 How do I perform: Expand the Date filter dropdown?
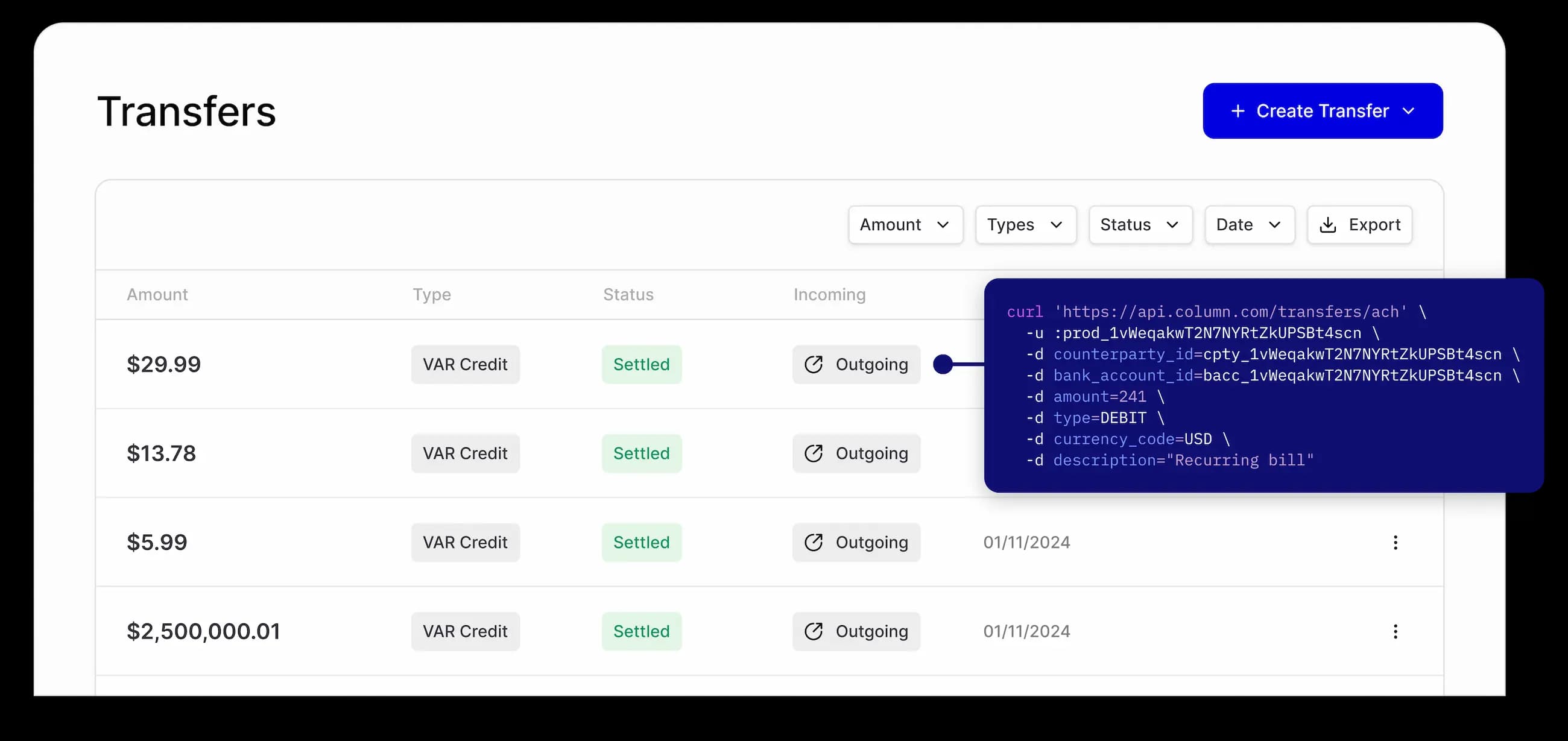[x=1249, y=225]
